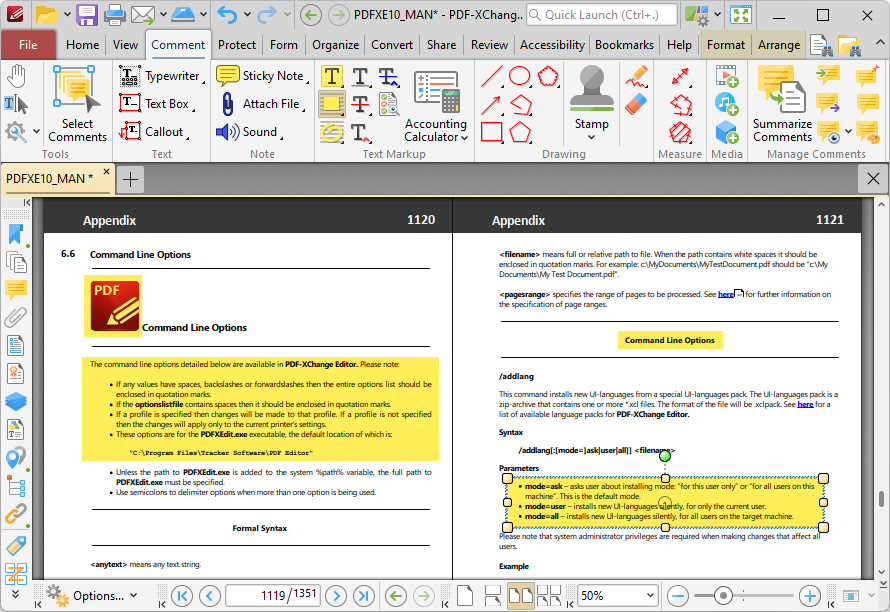This screenshot has height=612, width=890.
Task: Expand the Stamp dropdown arrow
Action: tap(591, 137)
